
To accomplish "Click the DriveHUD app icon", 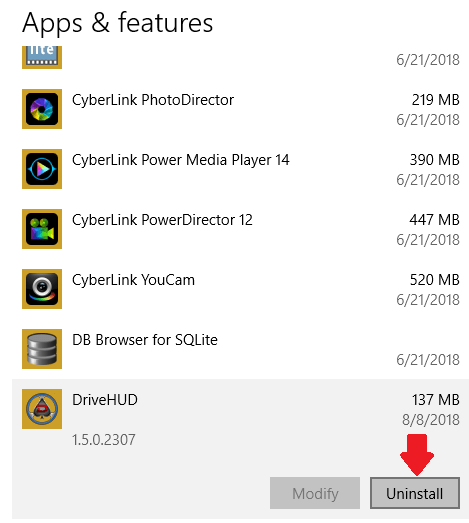I will (42, 409).
